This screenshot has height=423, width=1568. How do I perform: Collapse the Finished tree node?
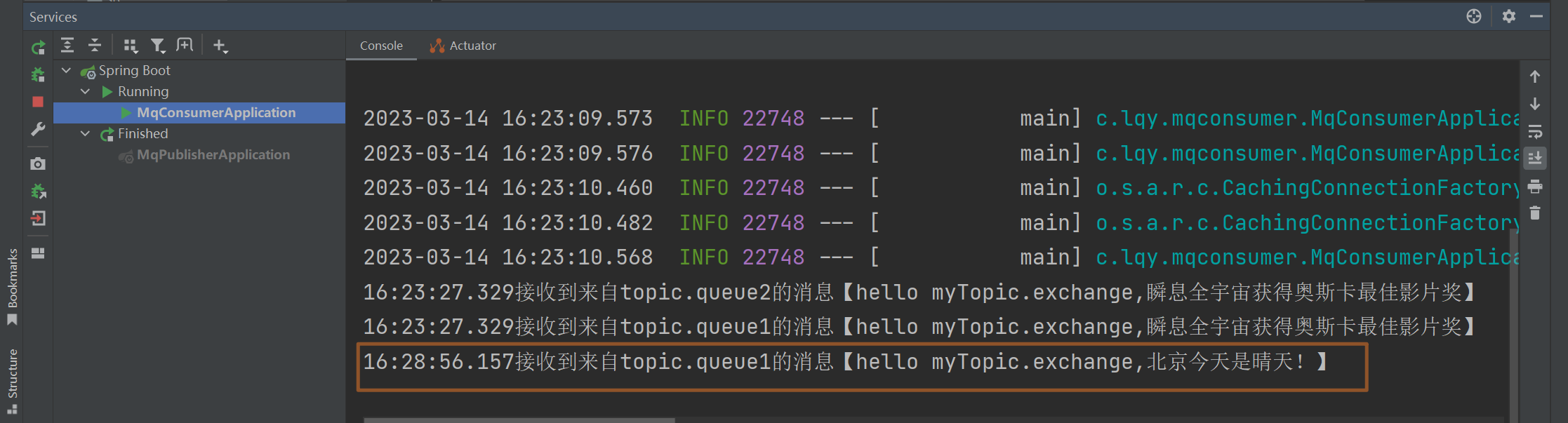click(x=86, y=133)
